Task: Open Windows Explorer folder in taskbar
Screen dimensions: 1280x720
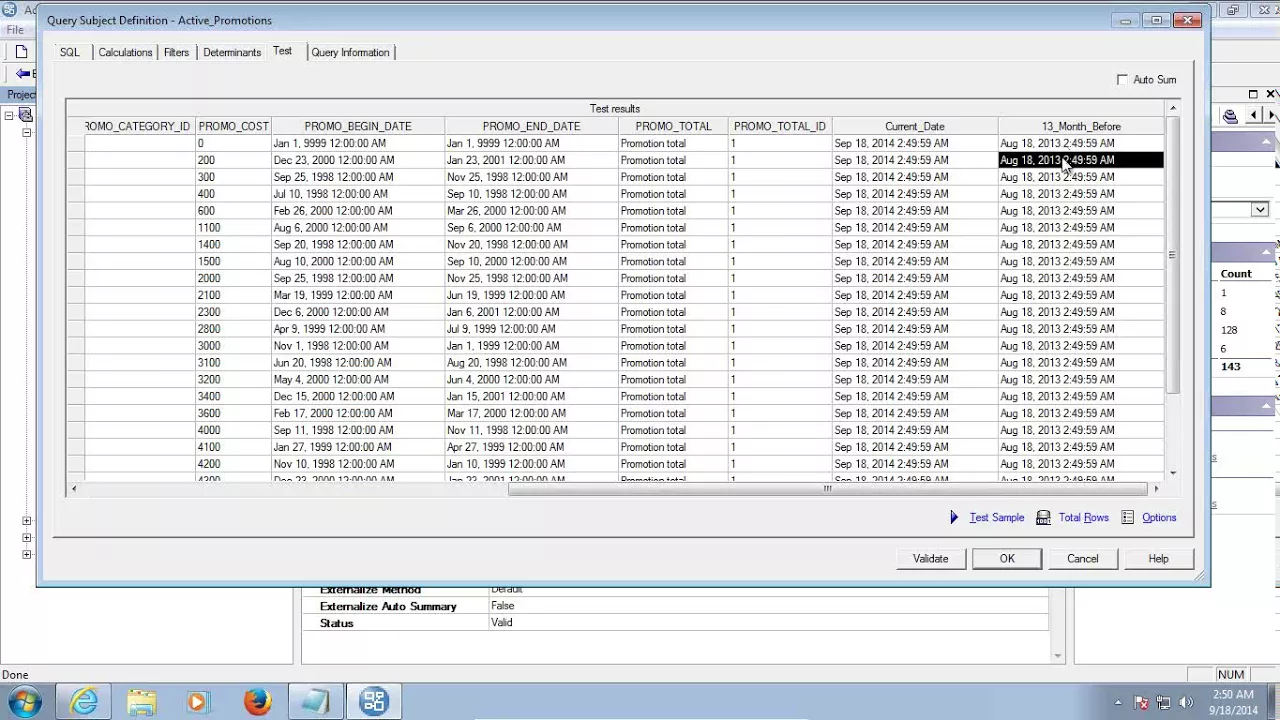Action: [142, 702]
